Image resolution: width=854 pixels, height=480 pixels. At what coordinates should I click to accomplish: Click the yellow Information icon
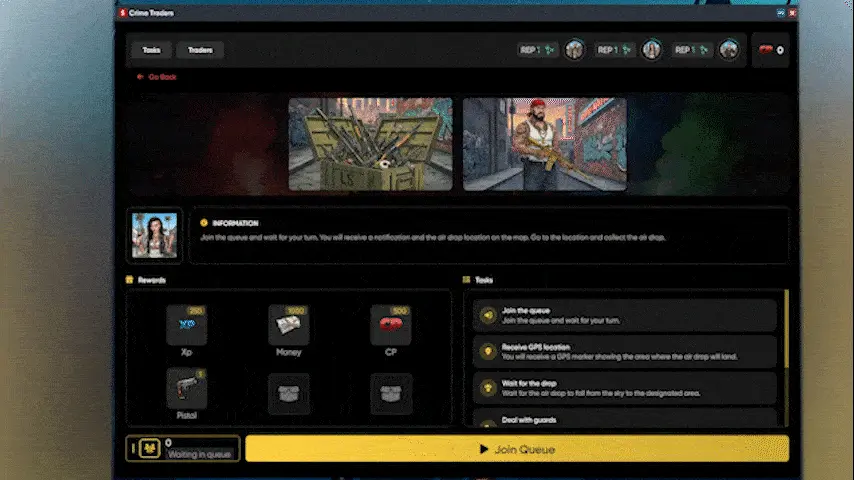click(204, 223)
